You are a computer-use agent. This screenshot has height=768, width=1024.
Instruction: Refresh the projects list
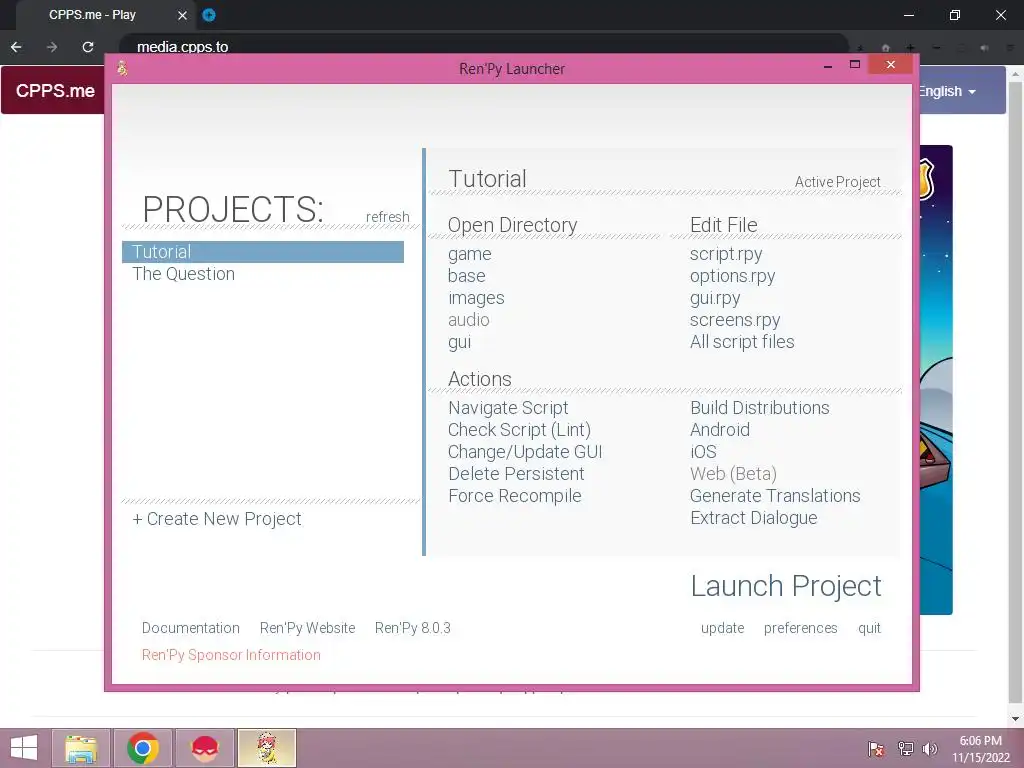(387, 217)
